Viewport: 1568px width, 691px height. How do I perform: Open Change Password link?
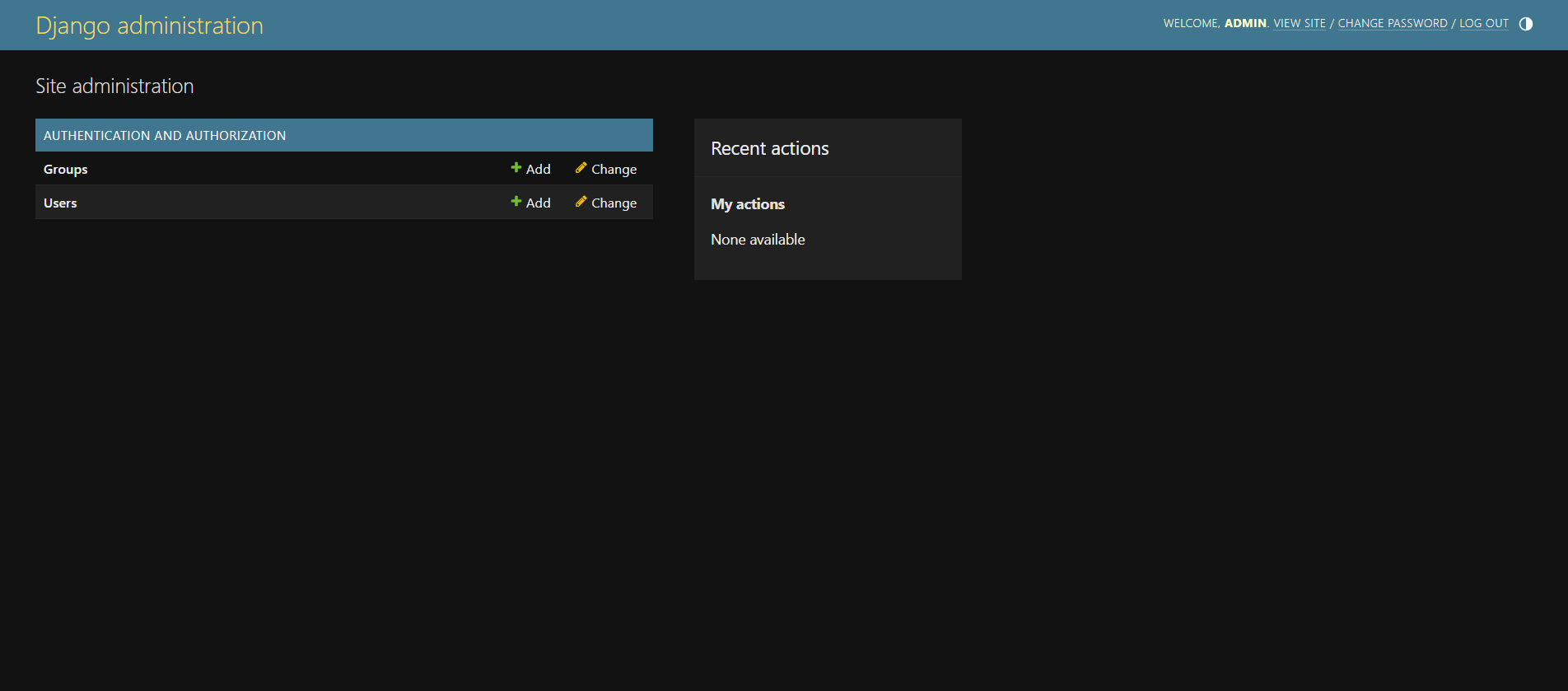(1393, 23)
